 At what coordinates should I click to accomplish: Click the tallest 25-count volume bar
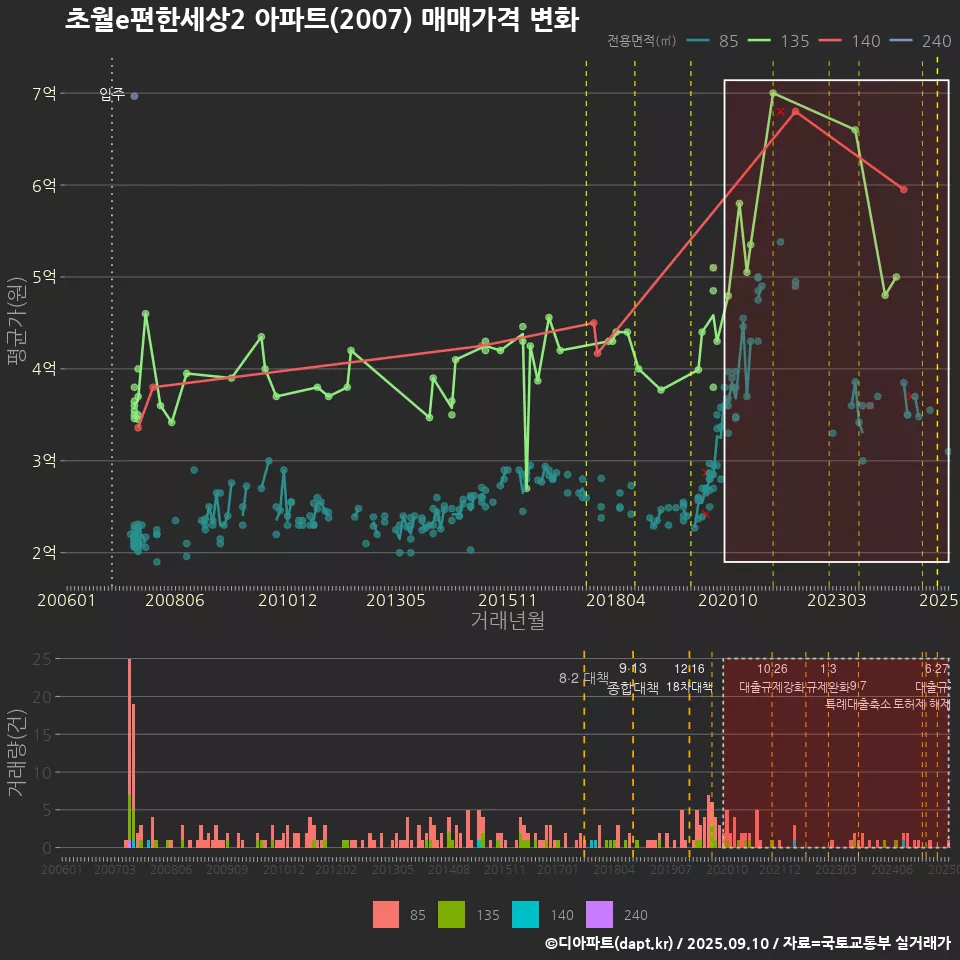click(x=130, y=753)
